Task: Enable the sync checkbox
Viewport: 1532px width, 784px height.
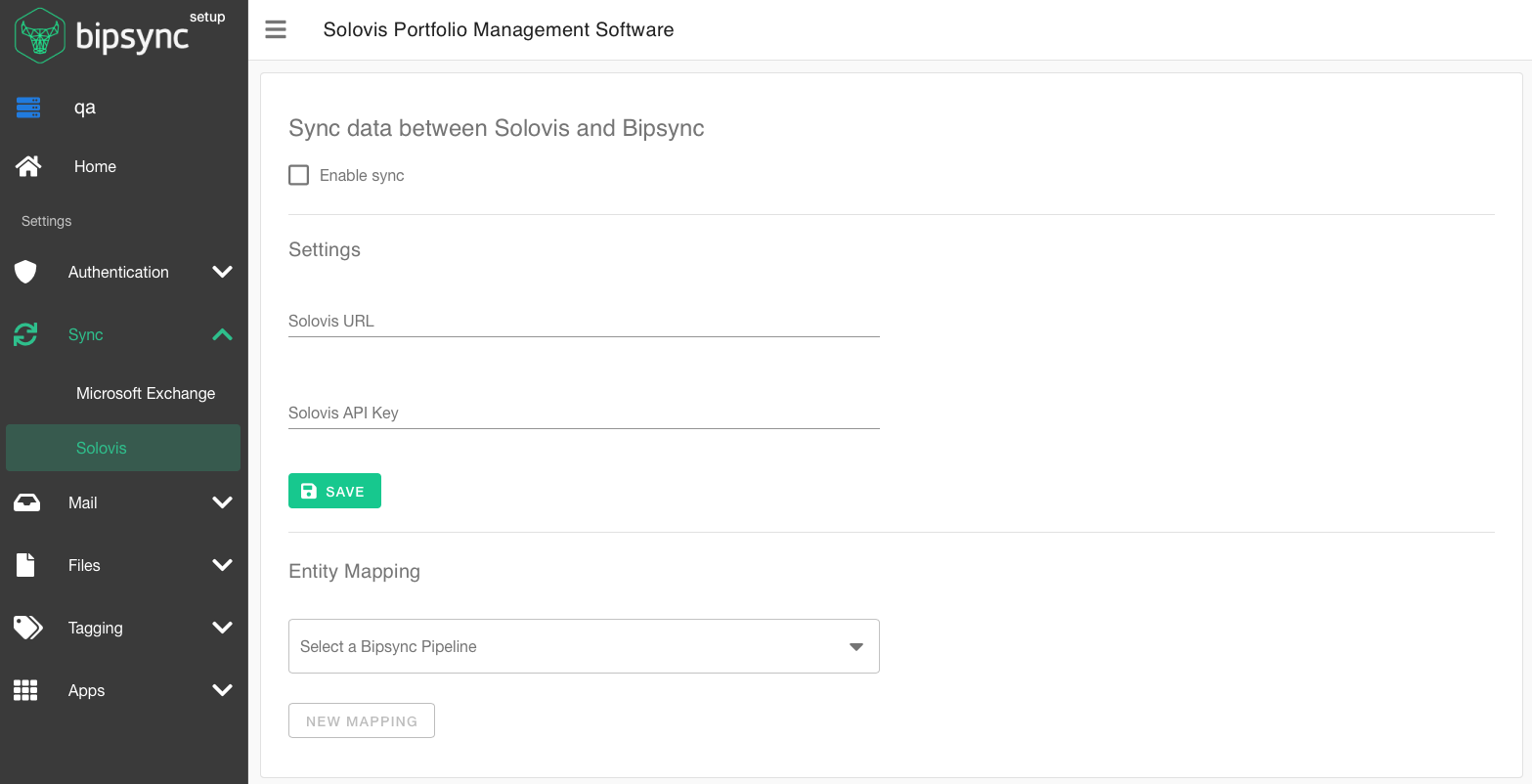Action: [x=299, y=175]
